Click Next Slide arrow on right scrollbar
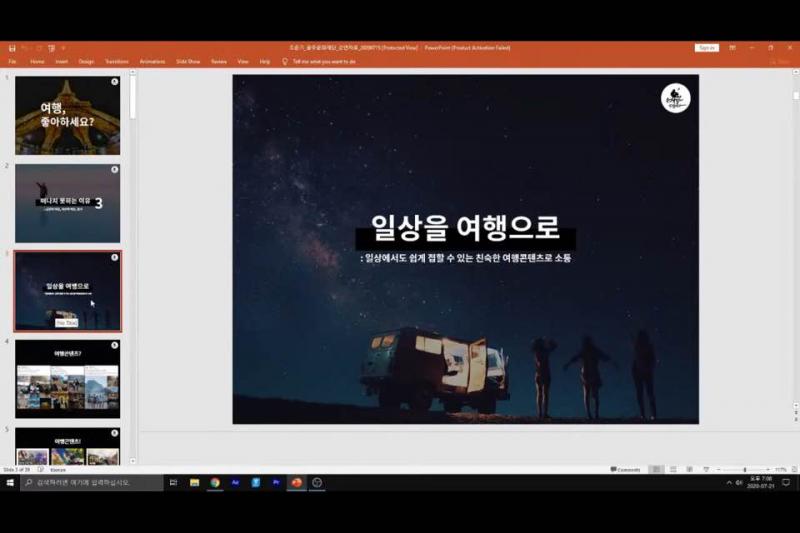 click(796, 419)
